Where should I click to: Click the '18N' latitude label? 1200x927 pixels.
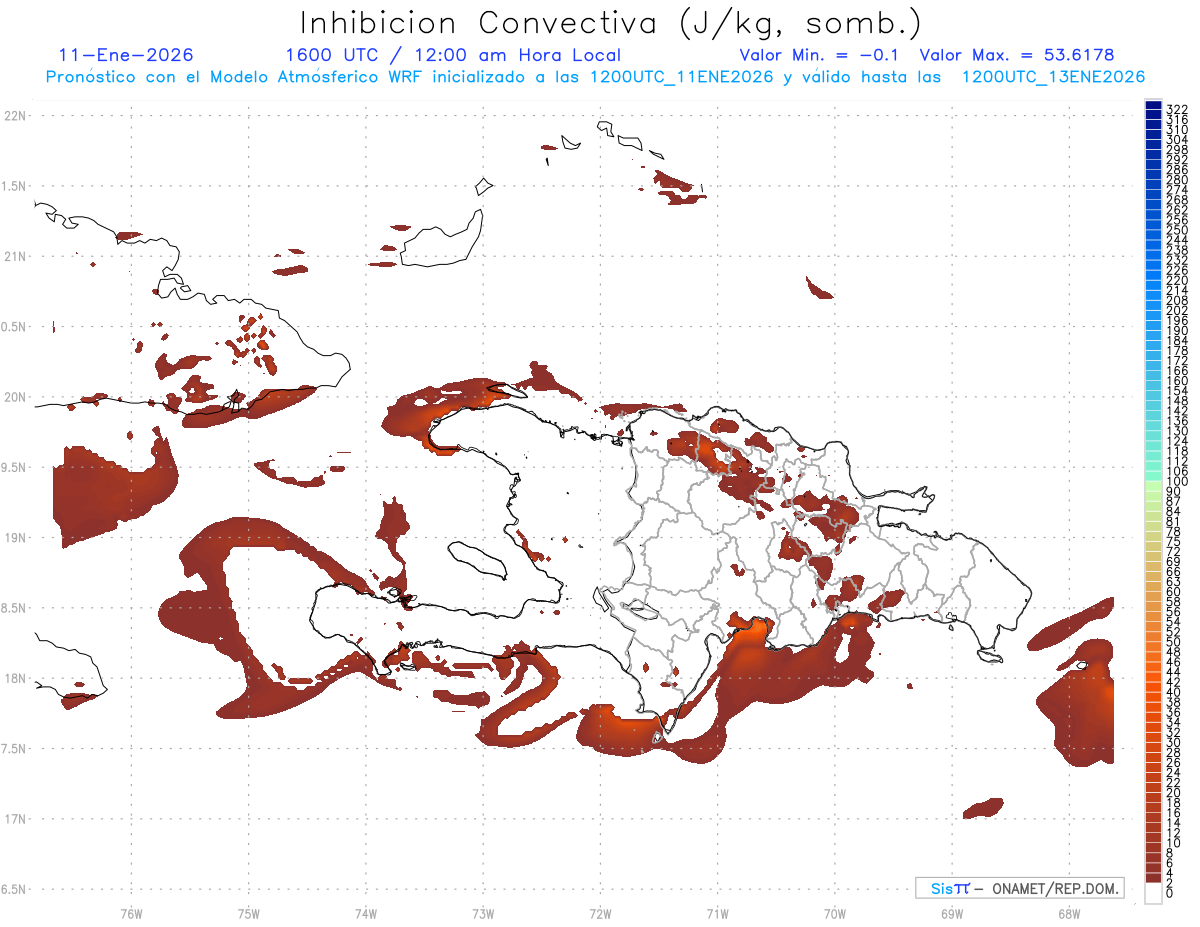point(15,678)
